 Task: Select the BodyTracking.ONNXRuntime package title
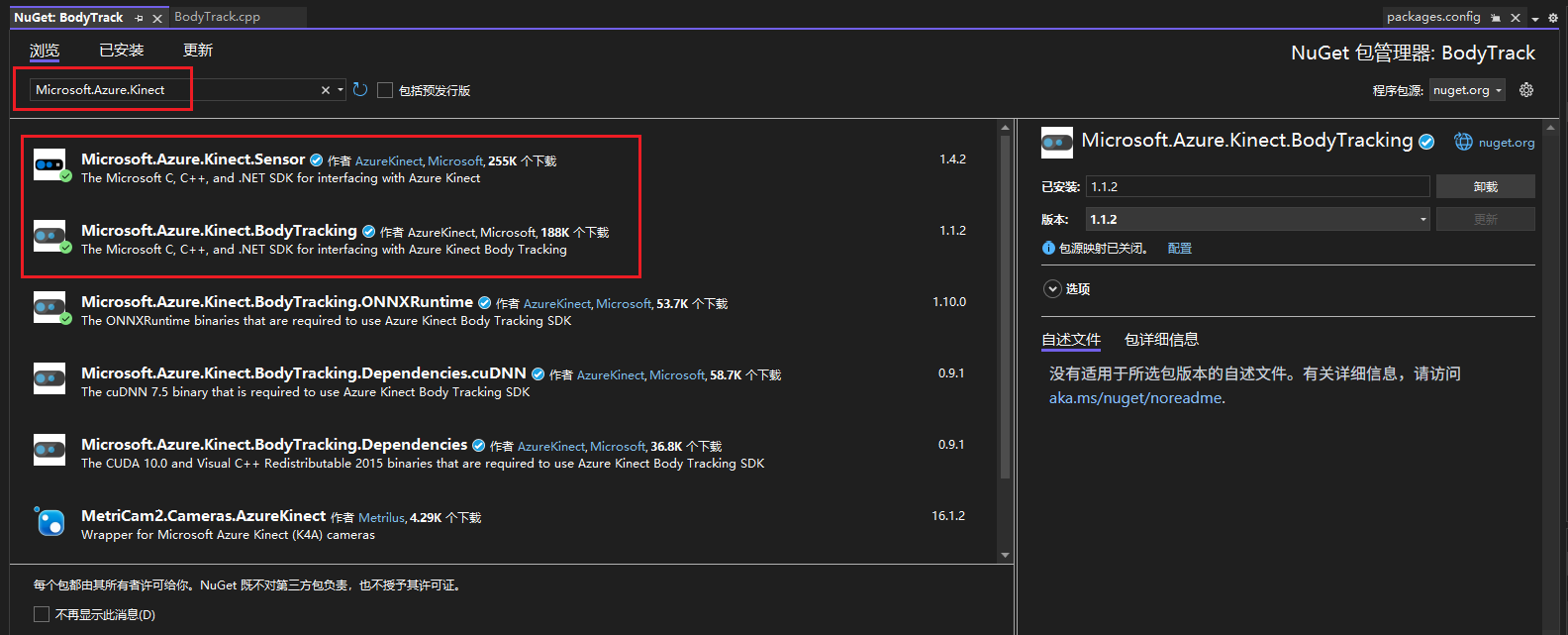coord(277,302)
